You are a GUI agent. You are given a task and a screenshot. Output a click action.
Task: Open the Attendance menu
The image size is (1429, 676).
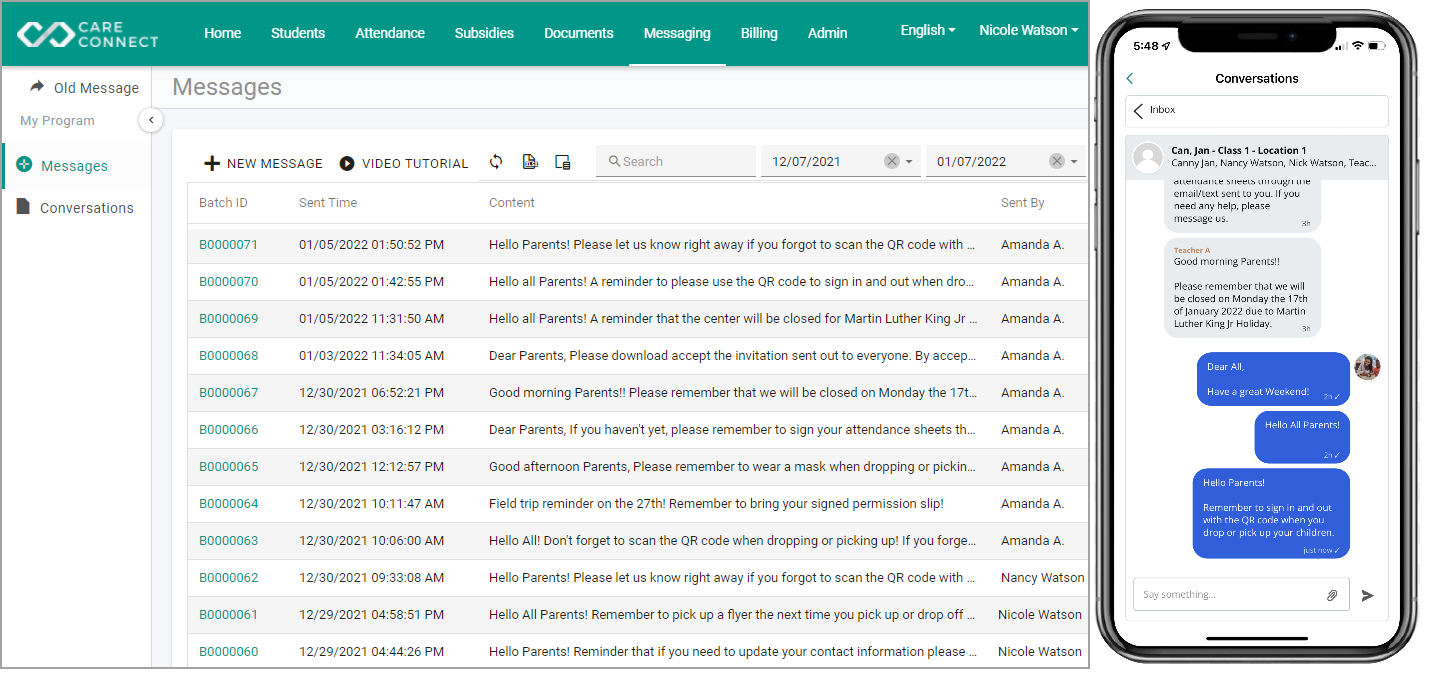(x=390, y=33)
